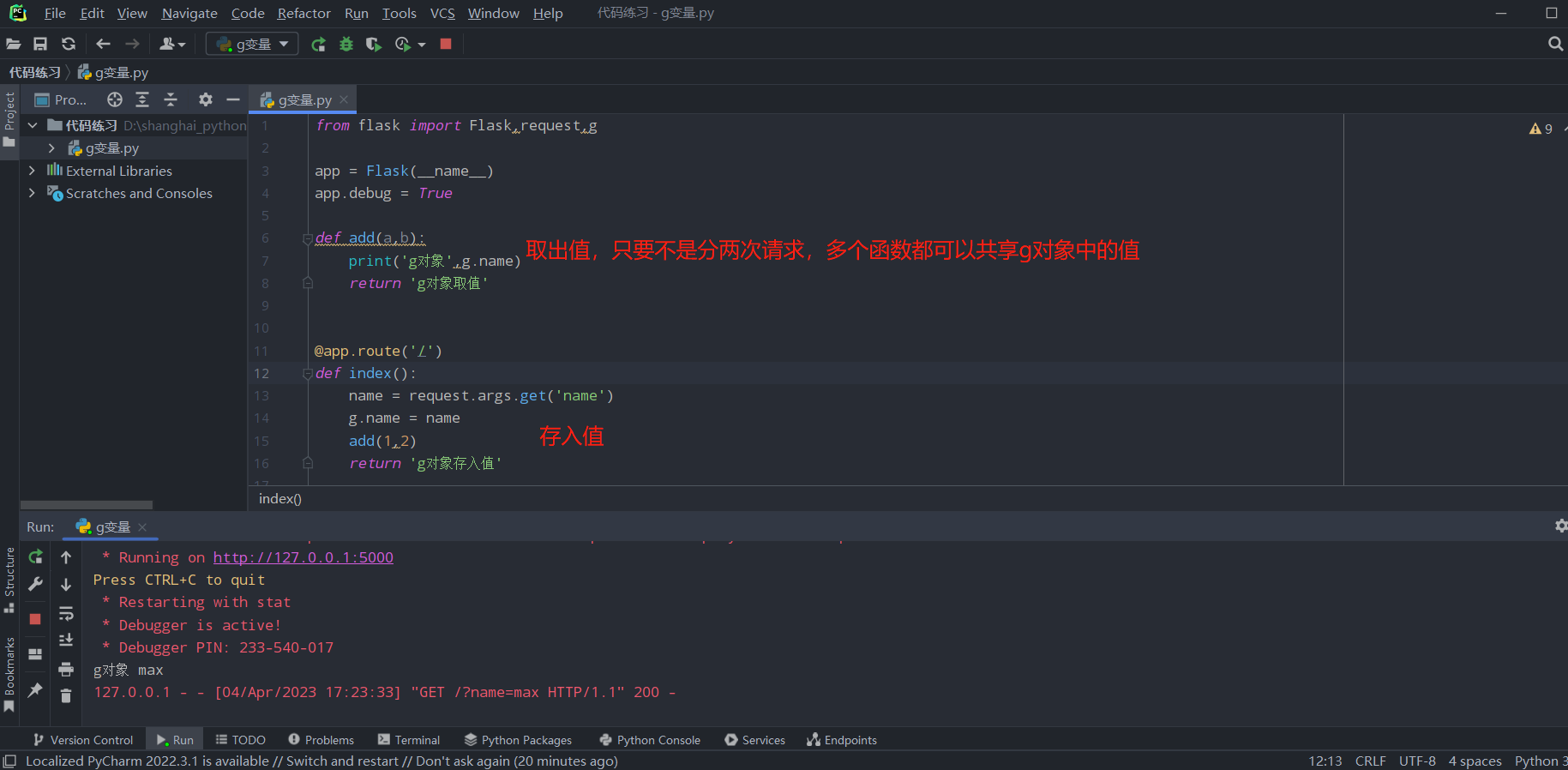Open the Problems tool window

pos(321,740)
